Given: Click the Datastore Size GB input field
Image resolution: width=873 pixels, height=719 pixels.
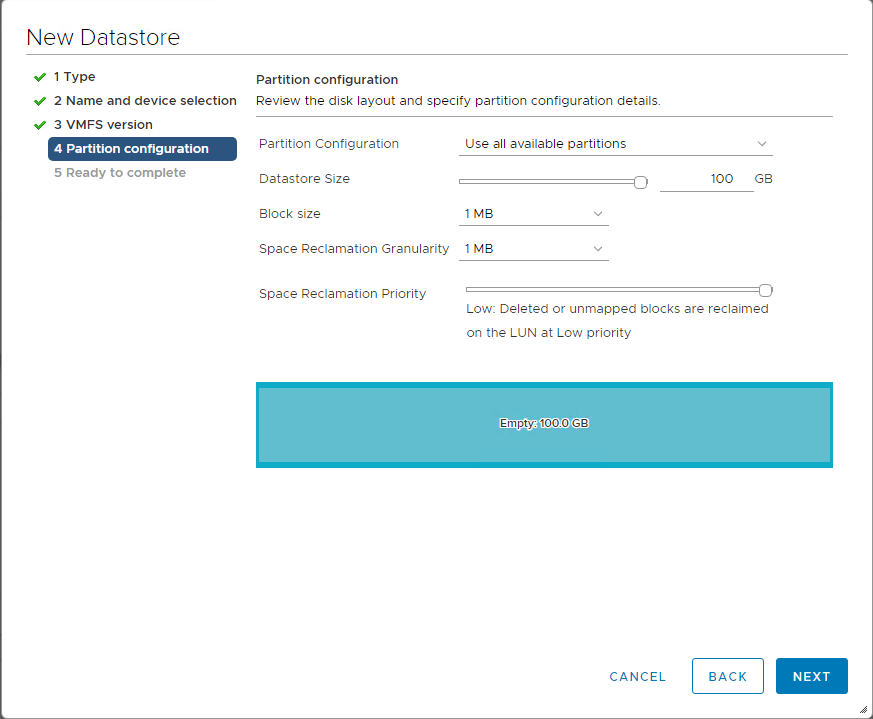Looking at the screenshot, I should tap(707, 179).
